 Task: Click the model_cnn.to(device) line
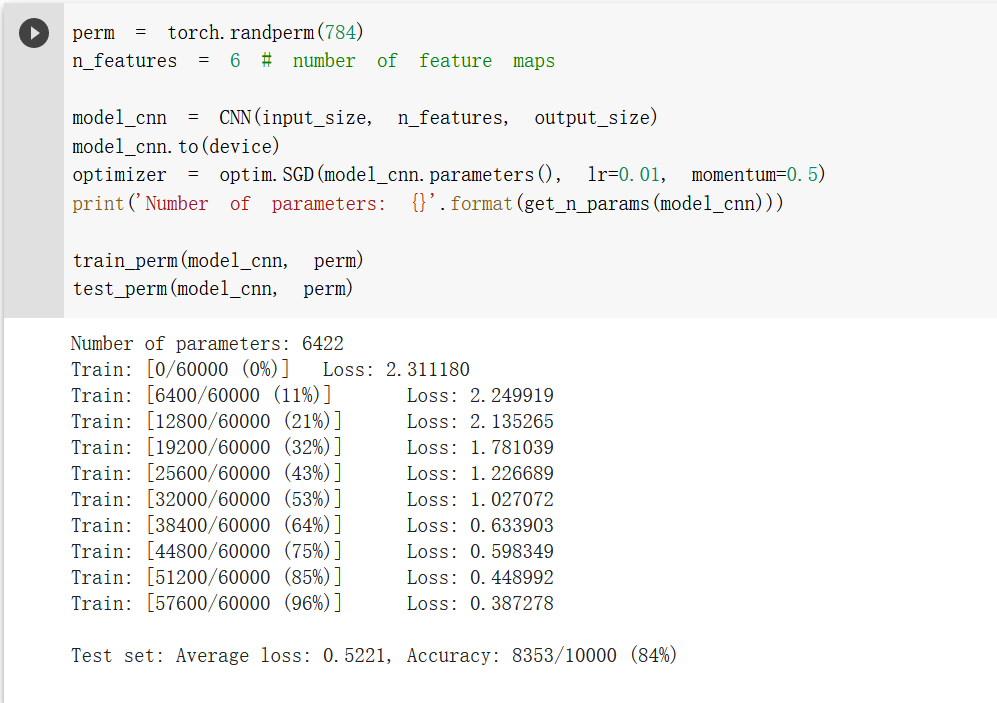tap(175, 147)
